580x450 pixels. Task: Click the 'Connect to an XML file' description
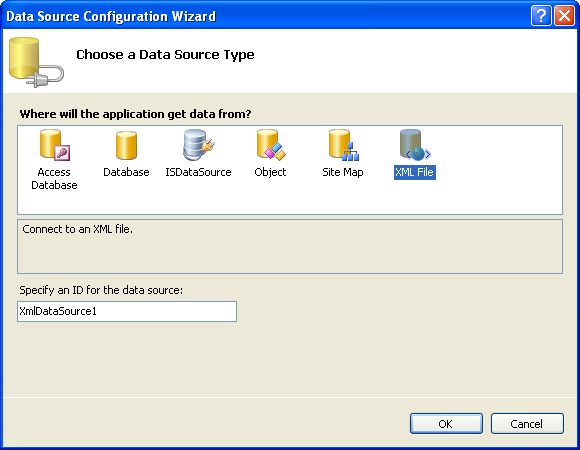pos(77,229)
